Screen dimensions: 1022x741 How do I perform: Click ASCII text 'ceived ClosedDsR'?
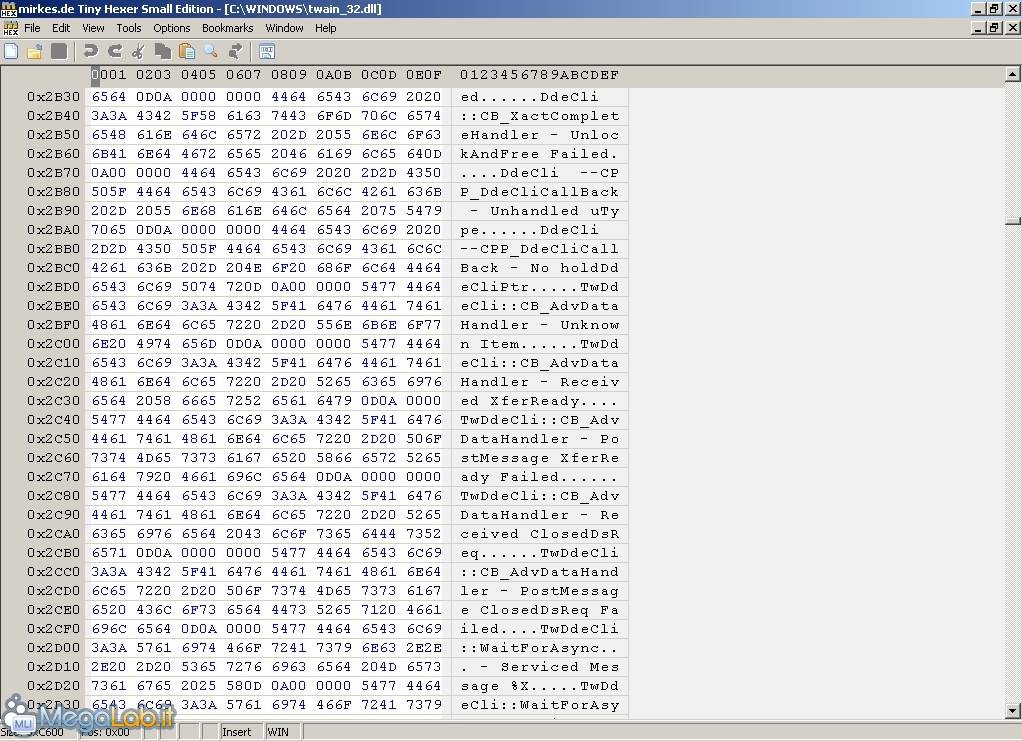point(540,534)
